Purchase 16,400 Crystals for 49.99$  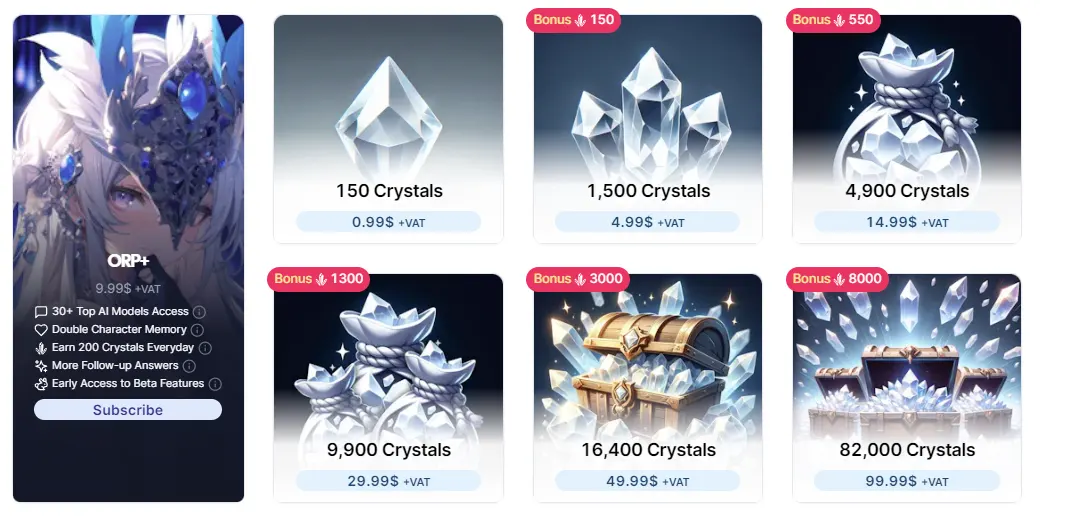(648, 481)
